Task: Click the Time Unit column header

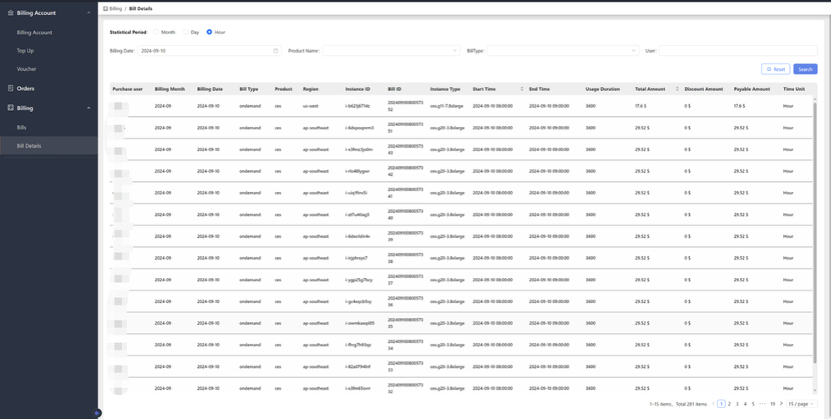Action: coord(794,89)
